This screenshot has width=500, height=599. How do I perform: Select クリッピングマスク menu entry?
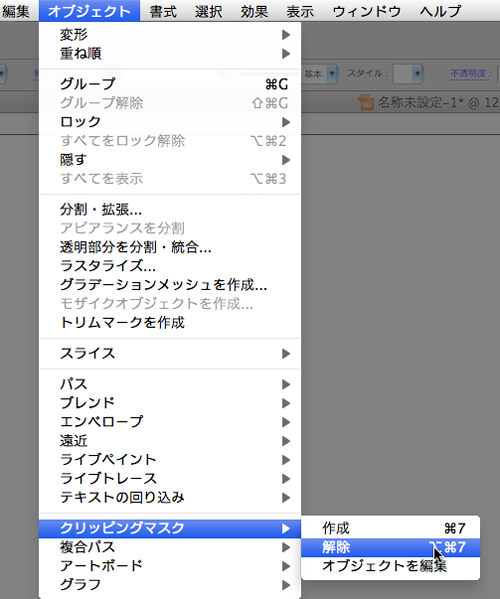click(x=170, y=528)
